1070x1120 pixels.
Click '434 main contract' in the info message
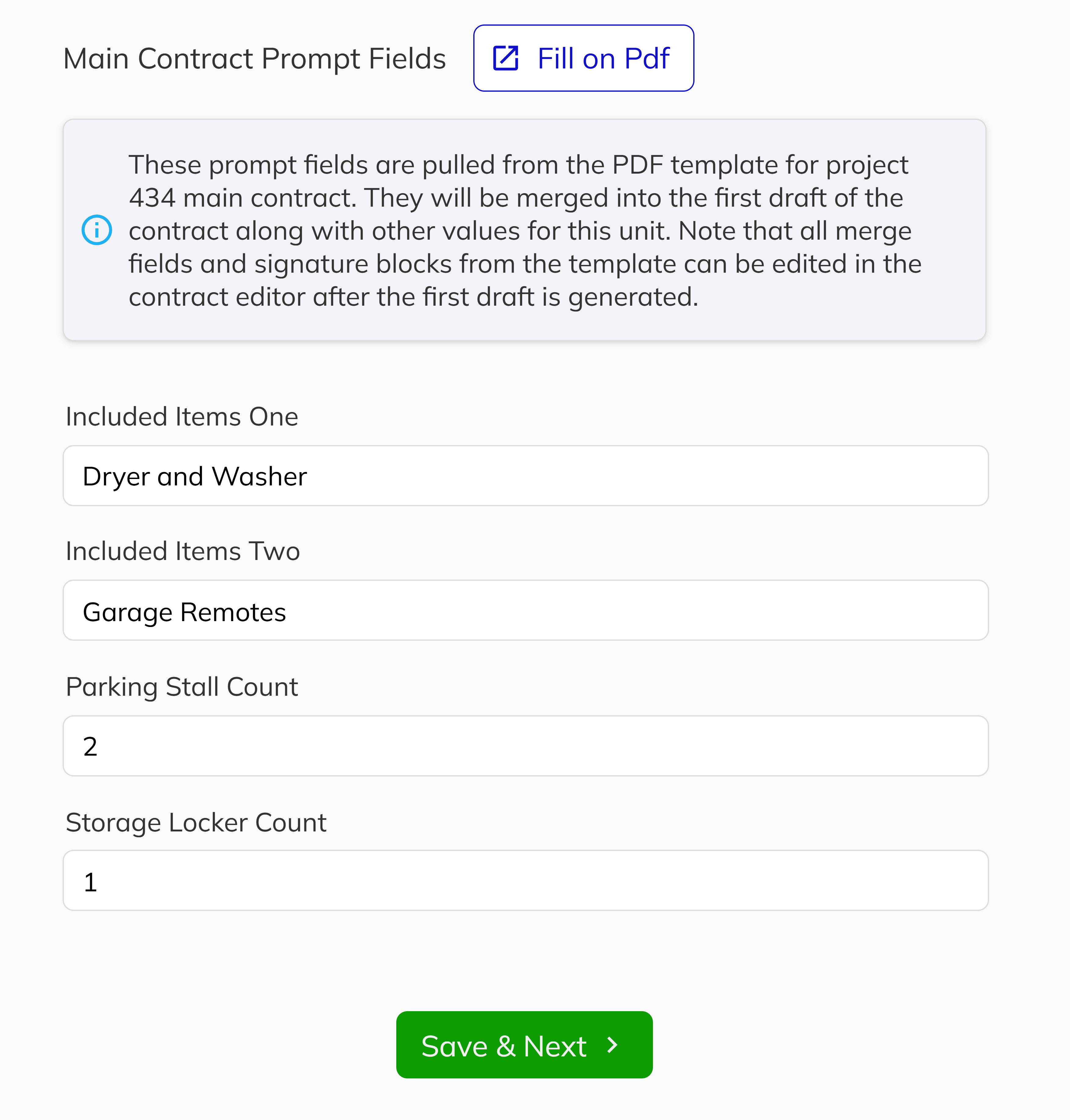tap(242, 198)
